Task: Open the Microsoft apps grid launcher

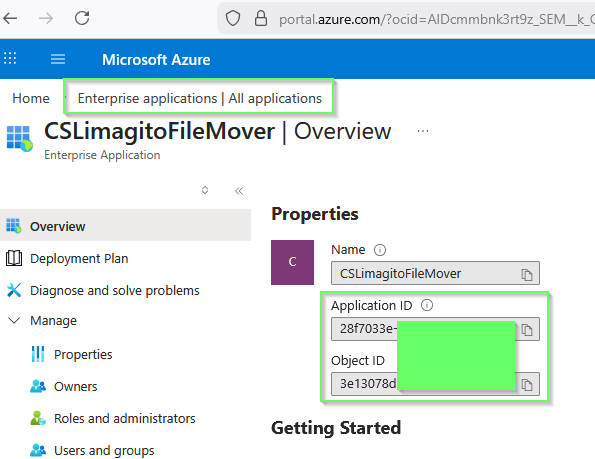Action: pyautogui.click(x=10, y=58)
